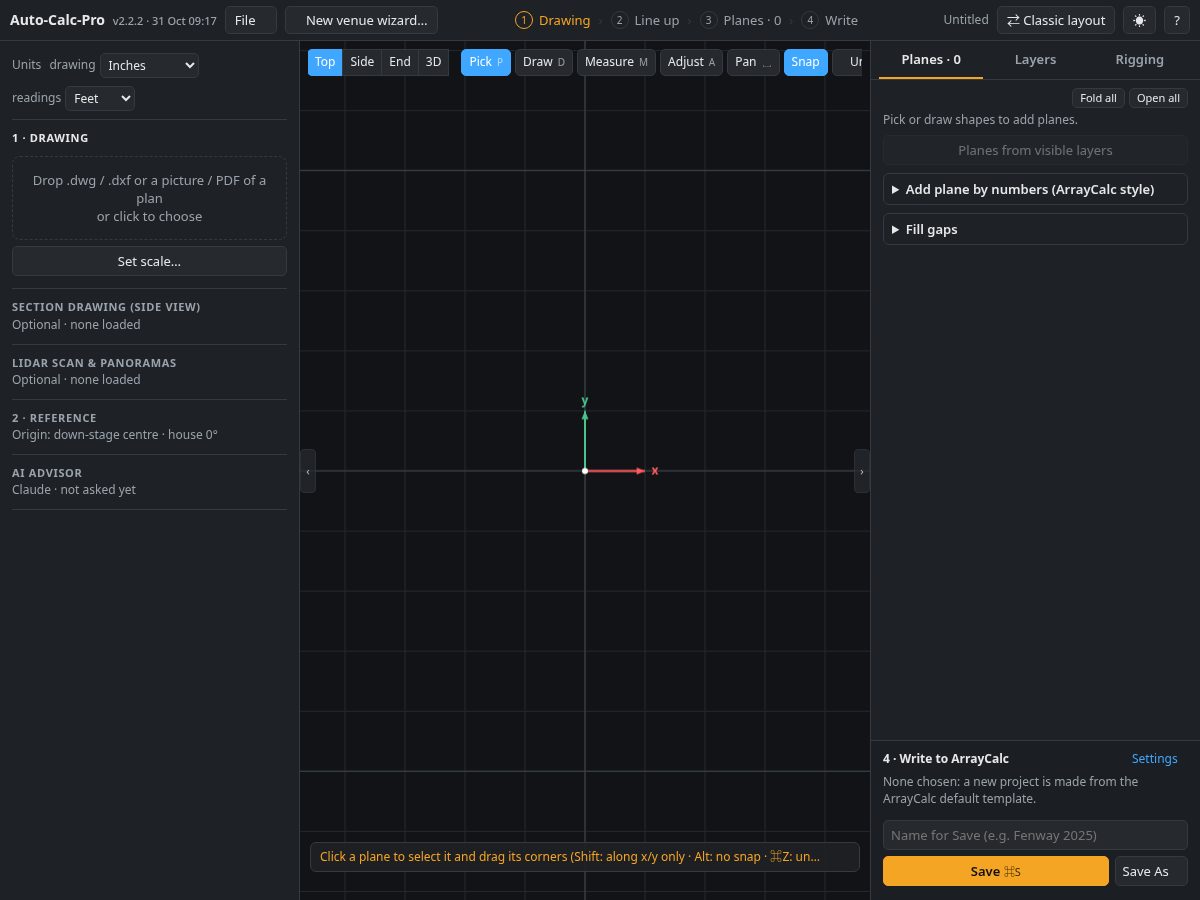Open the File menu
Viewport: 1200px width, 900px height.
250,20
